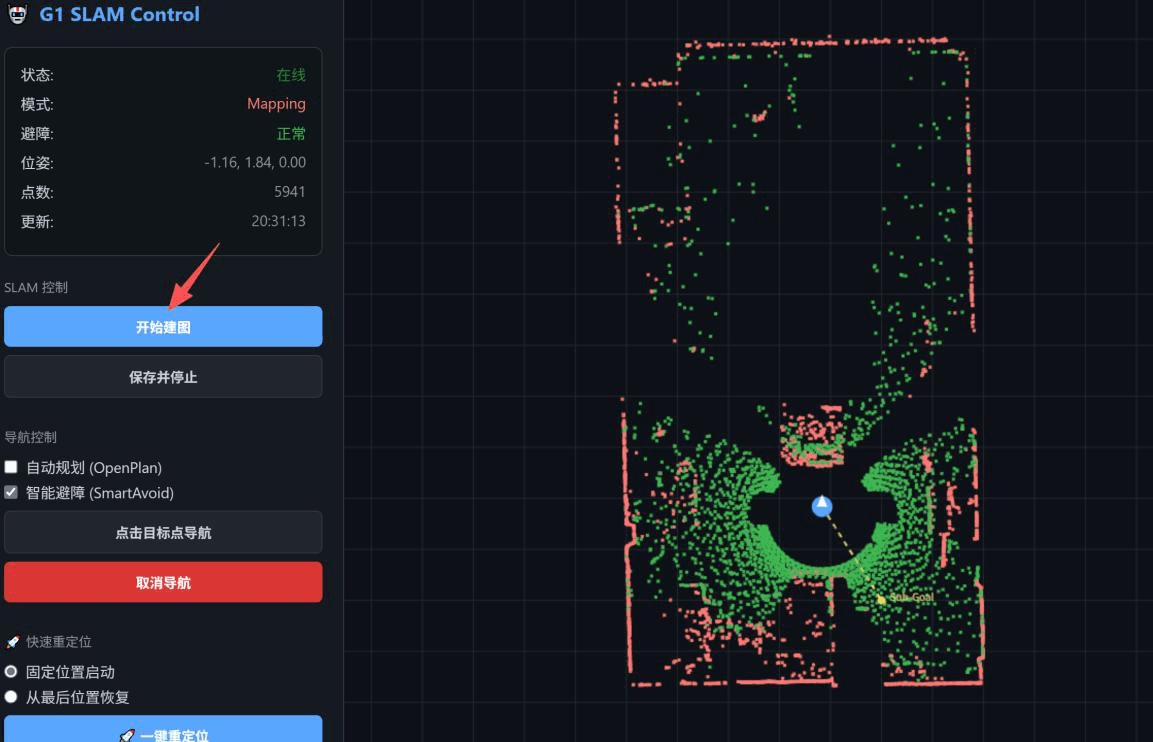Click the 点数: label
Image resolution: width=1153 pixels, height=742 pixels.
coord(37,193)
